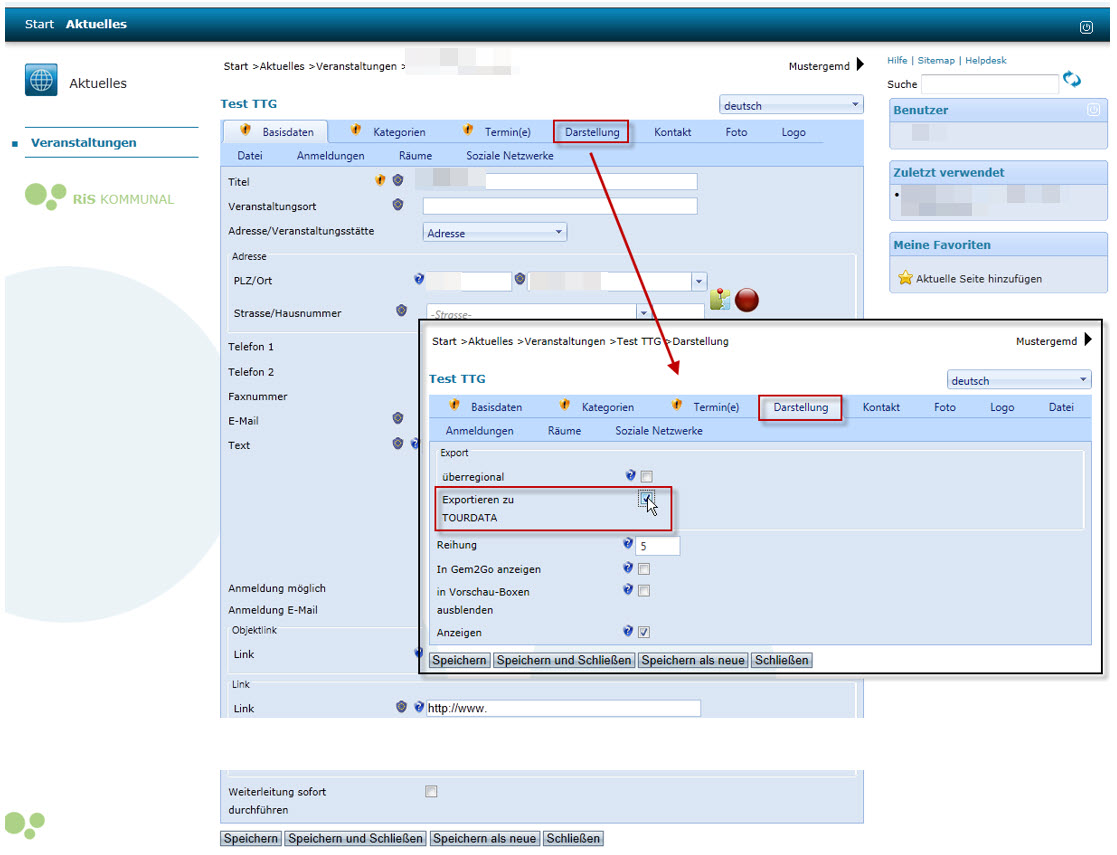
Task: Open the Logo tab in main form
Action: click(x=793, y=132)
